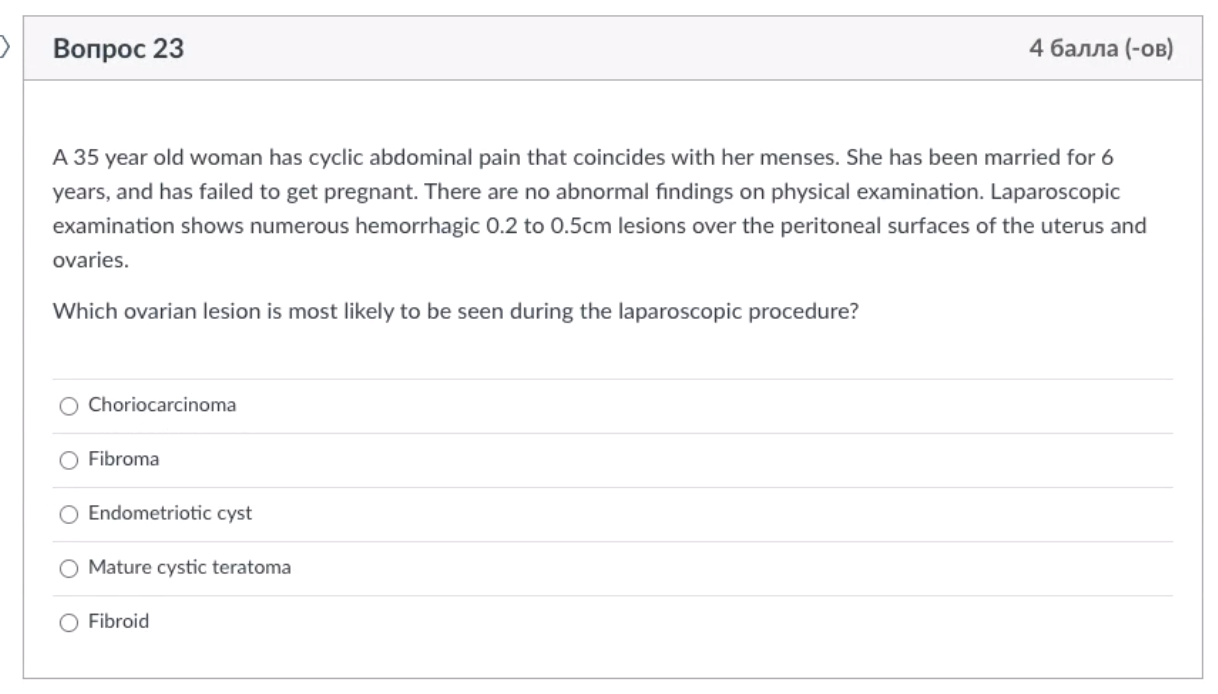1218x694 pixels.
Task: Mark the Fibroid radio button
Action: pyautogui.click(x=68, y=622)
